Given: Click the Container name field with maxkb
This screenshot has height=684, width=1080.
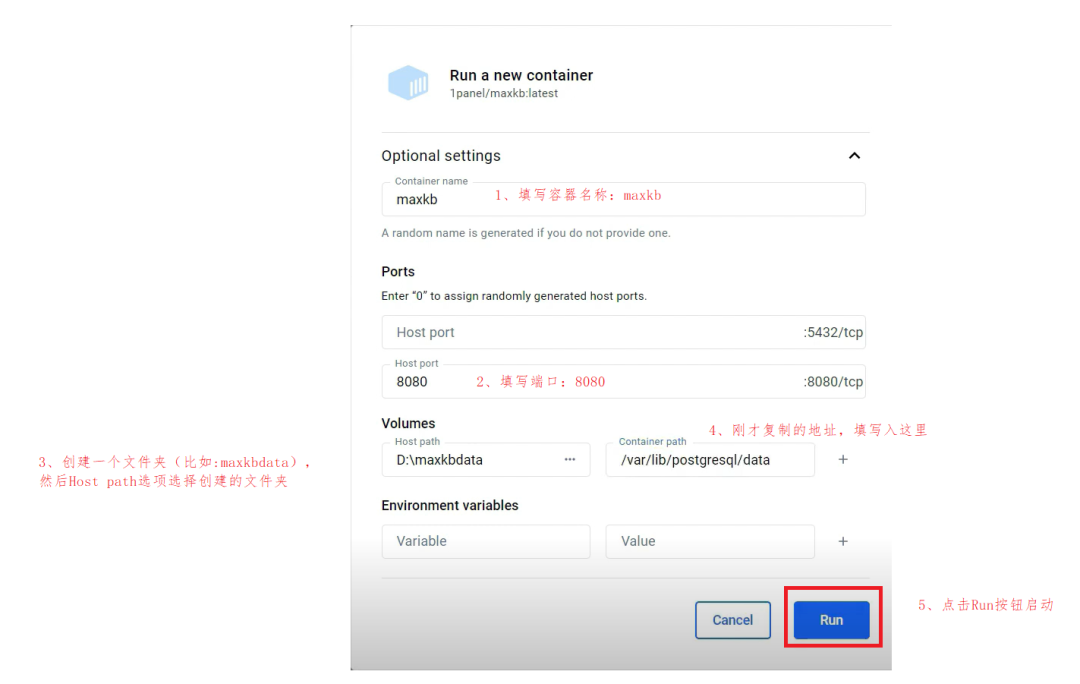Looking at the screenshot, I should tap(623, 199).
